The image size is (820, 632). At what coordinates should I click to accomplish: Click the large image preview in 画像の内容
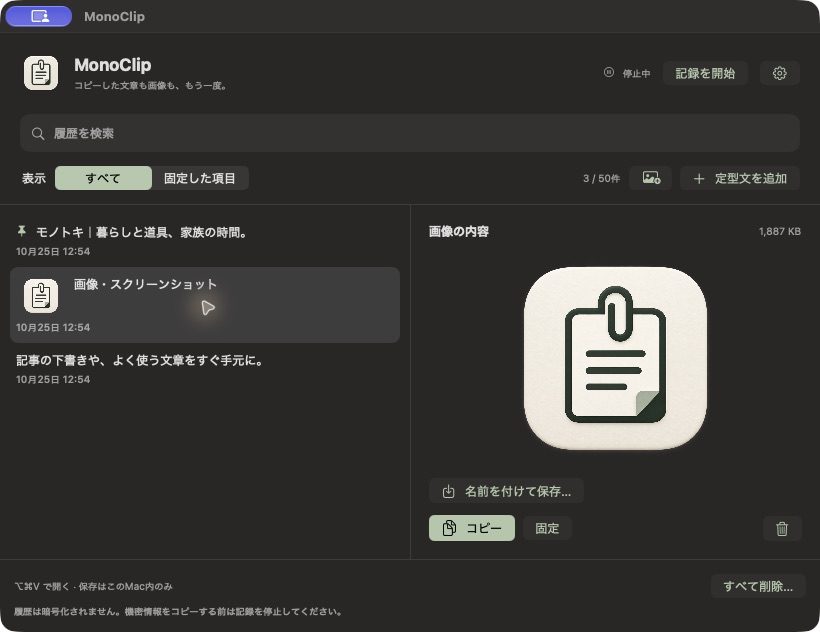pos(615,358)
